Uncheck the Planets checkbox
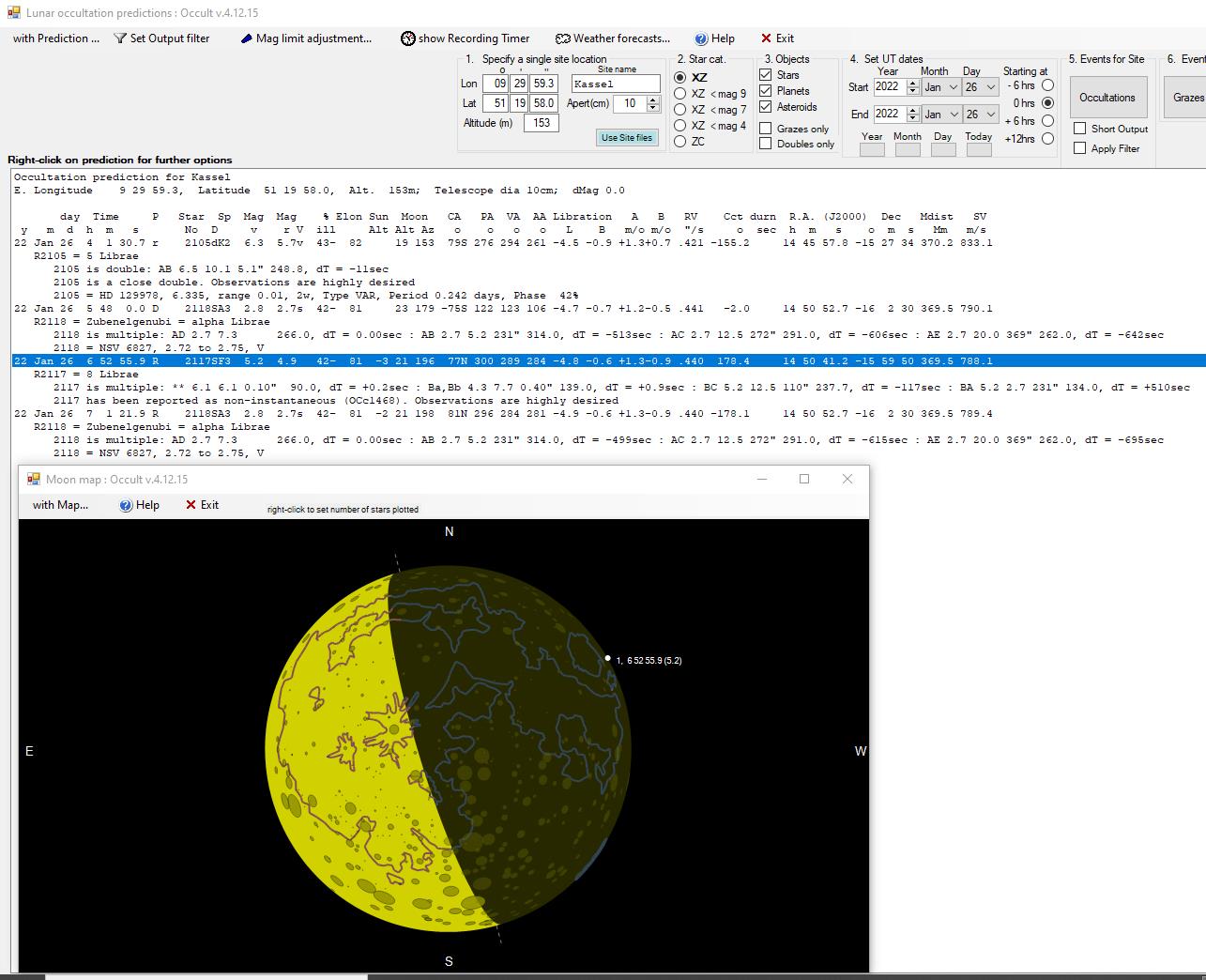 coord(766,91)
